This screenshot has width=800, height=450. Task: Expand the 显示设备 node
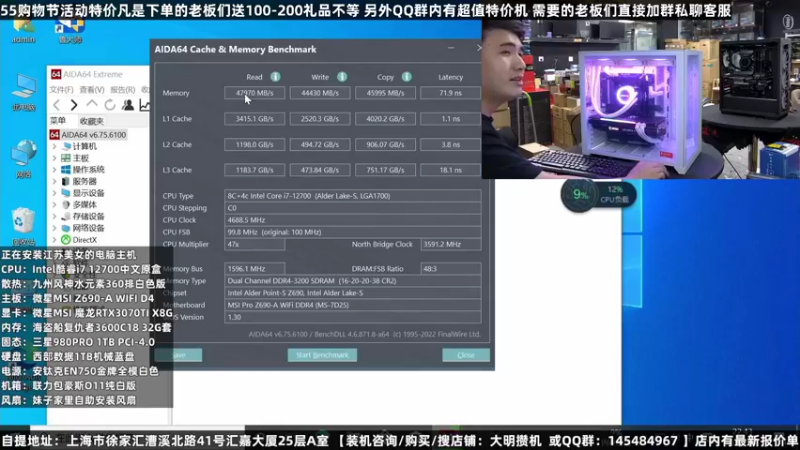click(x=55, y=193)
